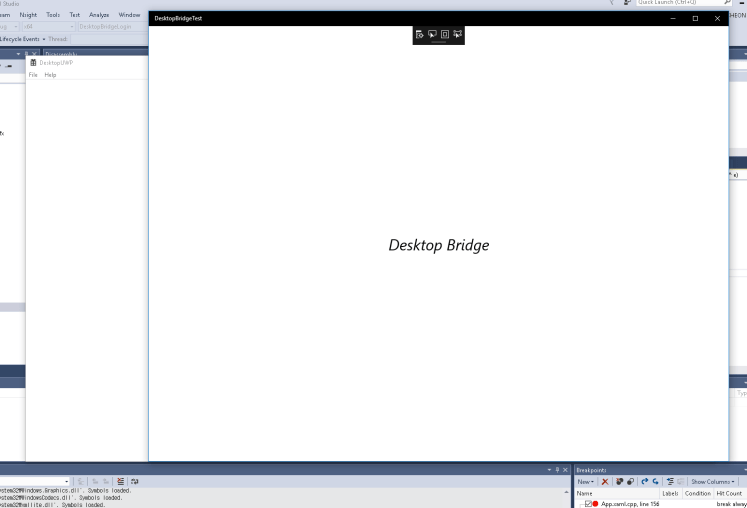
Task: Click the DesktopUWP window app icon
Action: coord(33,62)
